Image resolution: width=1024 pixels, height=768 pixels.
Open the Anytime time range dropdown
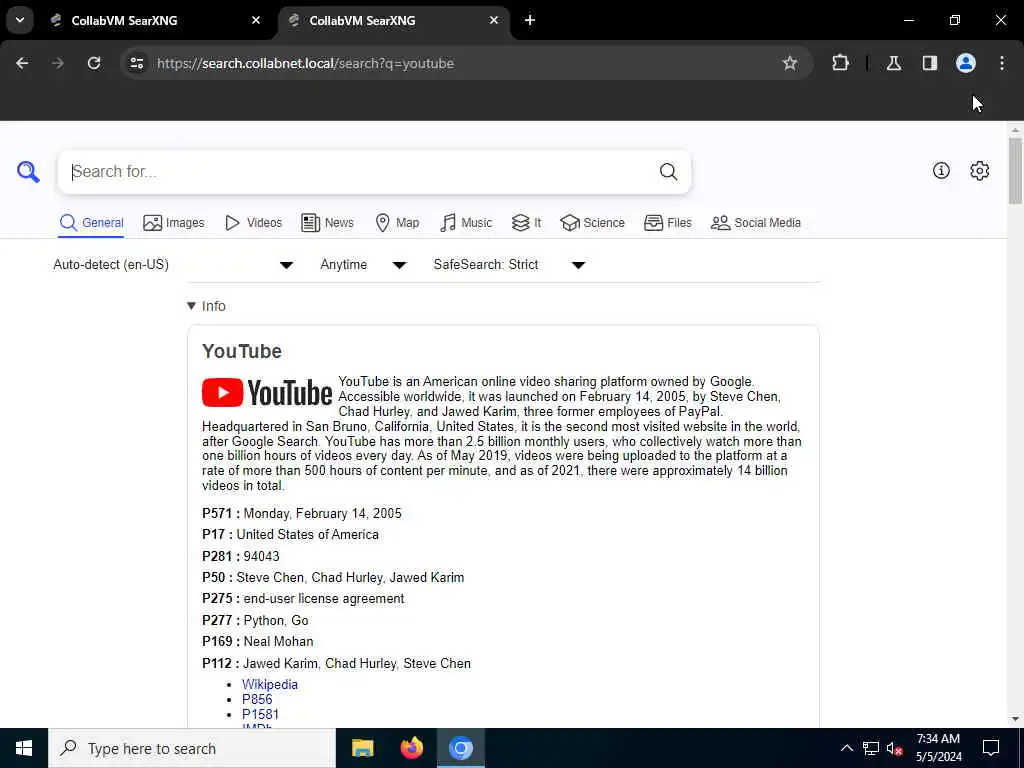coord(363,264)
